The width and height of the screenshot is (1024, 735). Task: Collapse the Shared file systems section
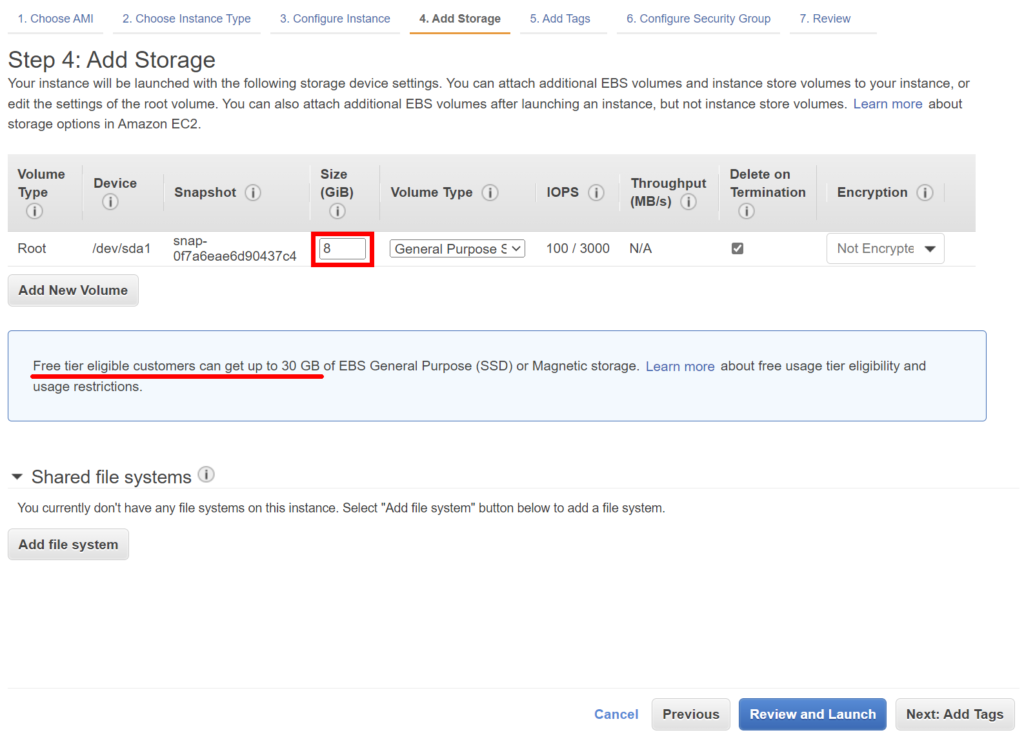point(17,477)
